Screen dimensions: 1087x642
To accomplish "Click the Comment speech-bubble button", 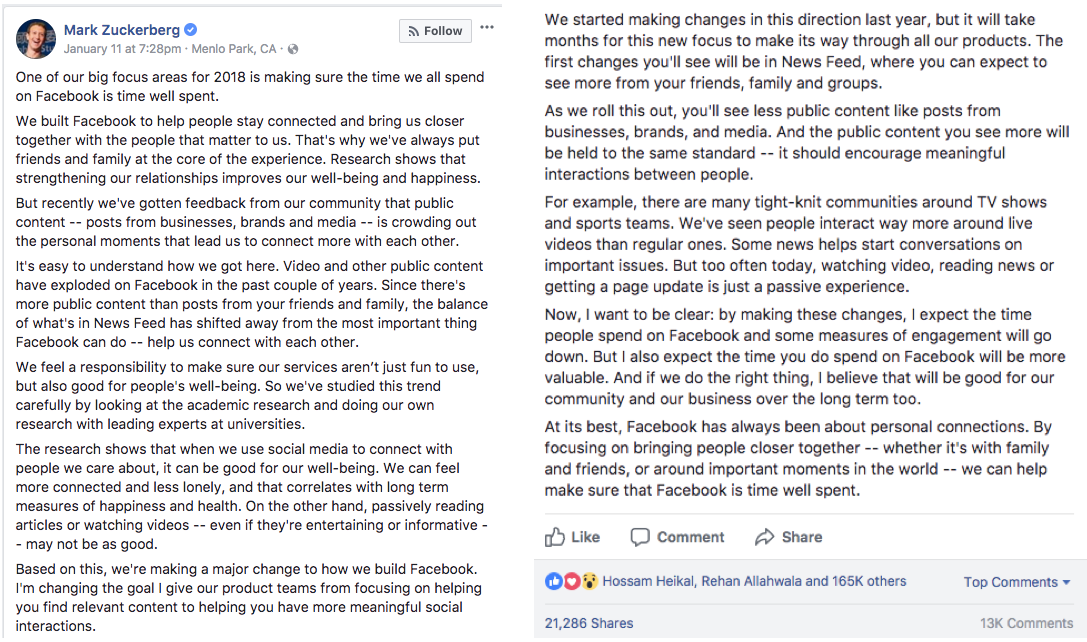I will coord(677,537).
